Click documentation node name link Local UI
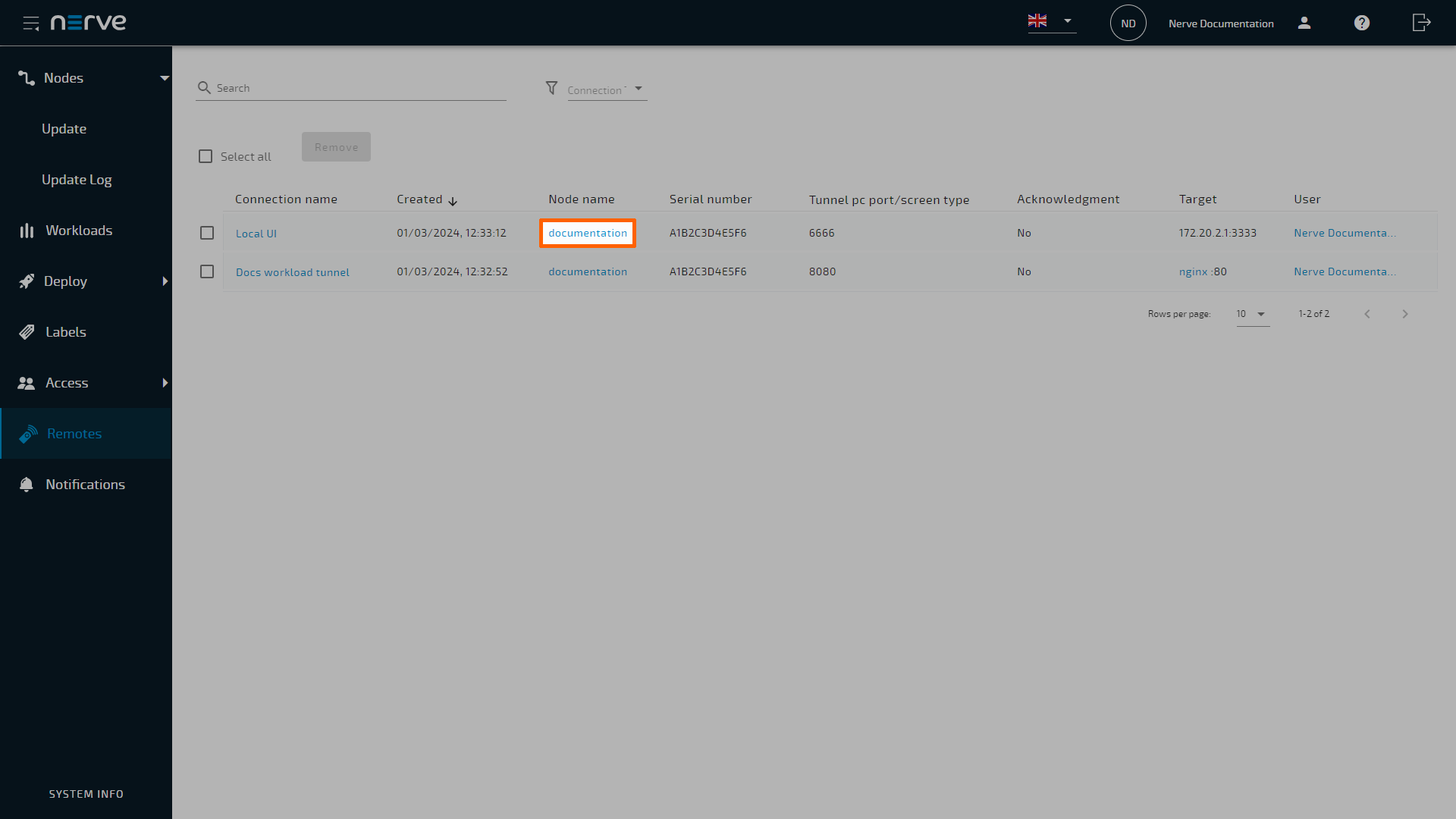This screenshot has height=819, width=1456. pyautogui.click(x=588, y=232)
